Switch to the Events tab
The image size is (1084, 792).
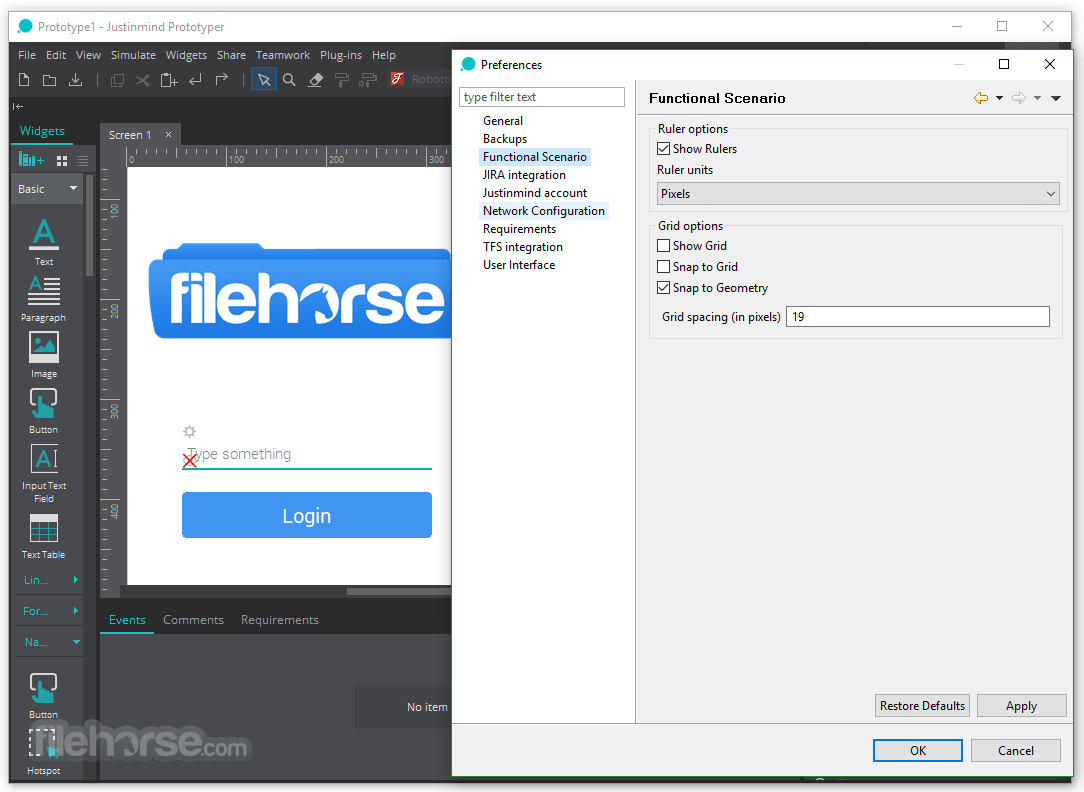coord(127,619)
